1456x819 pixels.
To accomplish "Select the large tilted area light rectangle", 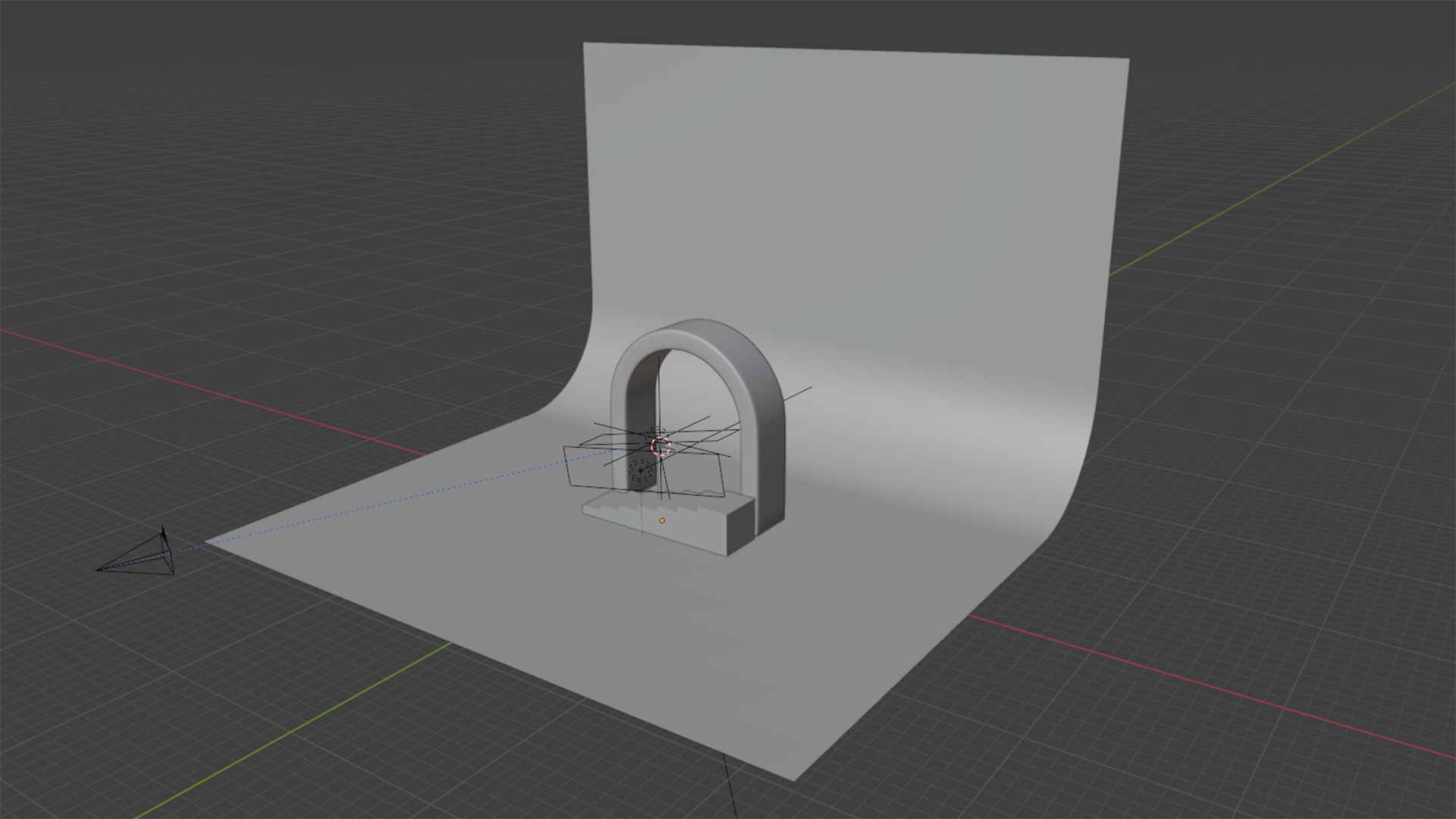I will click(643, 470).
